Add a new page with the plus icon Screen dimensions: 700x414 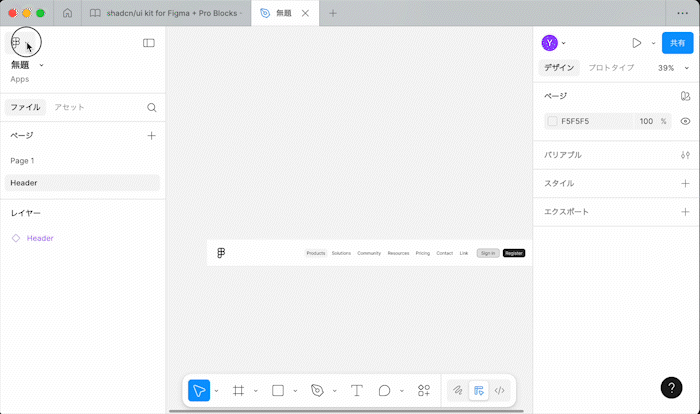pyautogui.click(x=151, y=136)
